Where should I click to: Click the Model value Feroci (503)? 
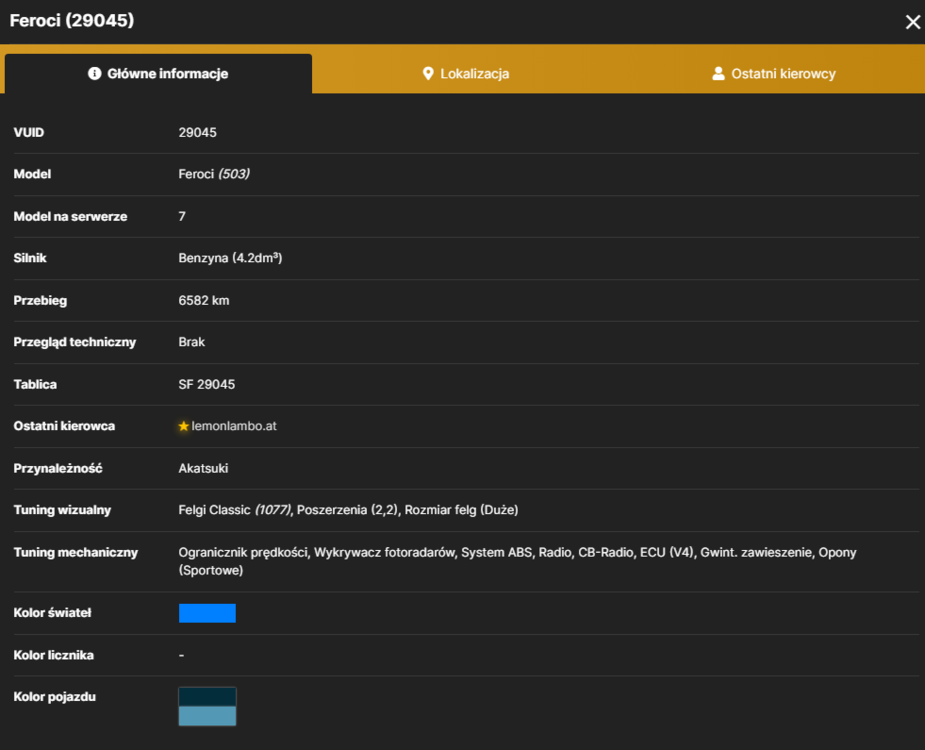pos(214,174)
